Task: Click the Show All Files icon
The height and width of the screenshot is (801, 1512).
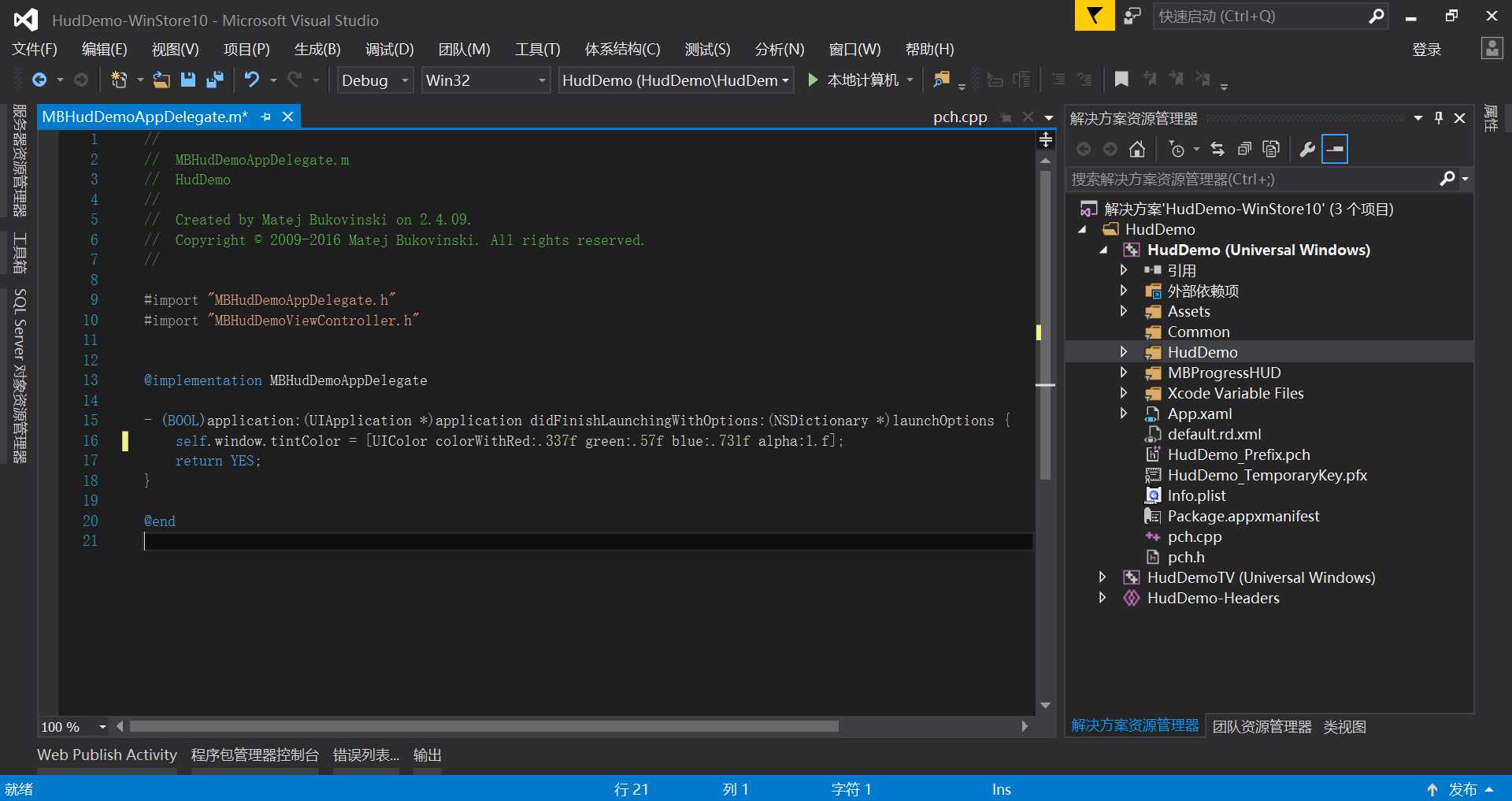Action: click(x=1271, y=149)
